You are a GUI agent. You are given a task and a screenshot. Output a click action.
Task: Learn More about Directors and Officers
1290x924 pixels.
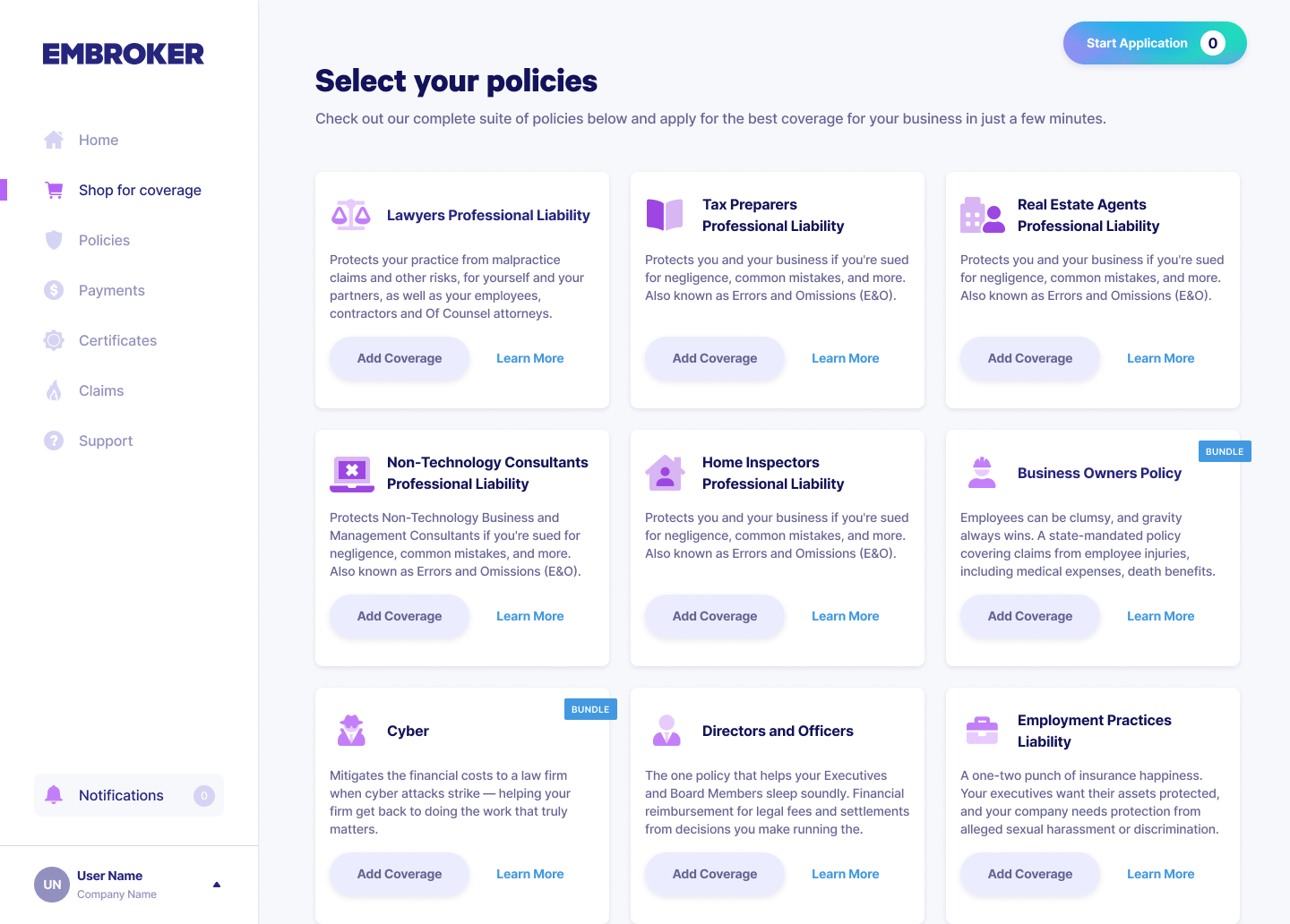(x=845, y=874)
